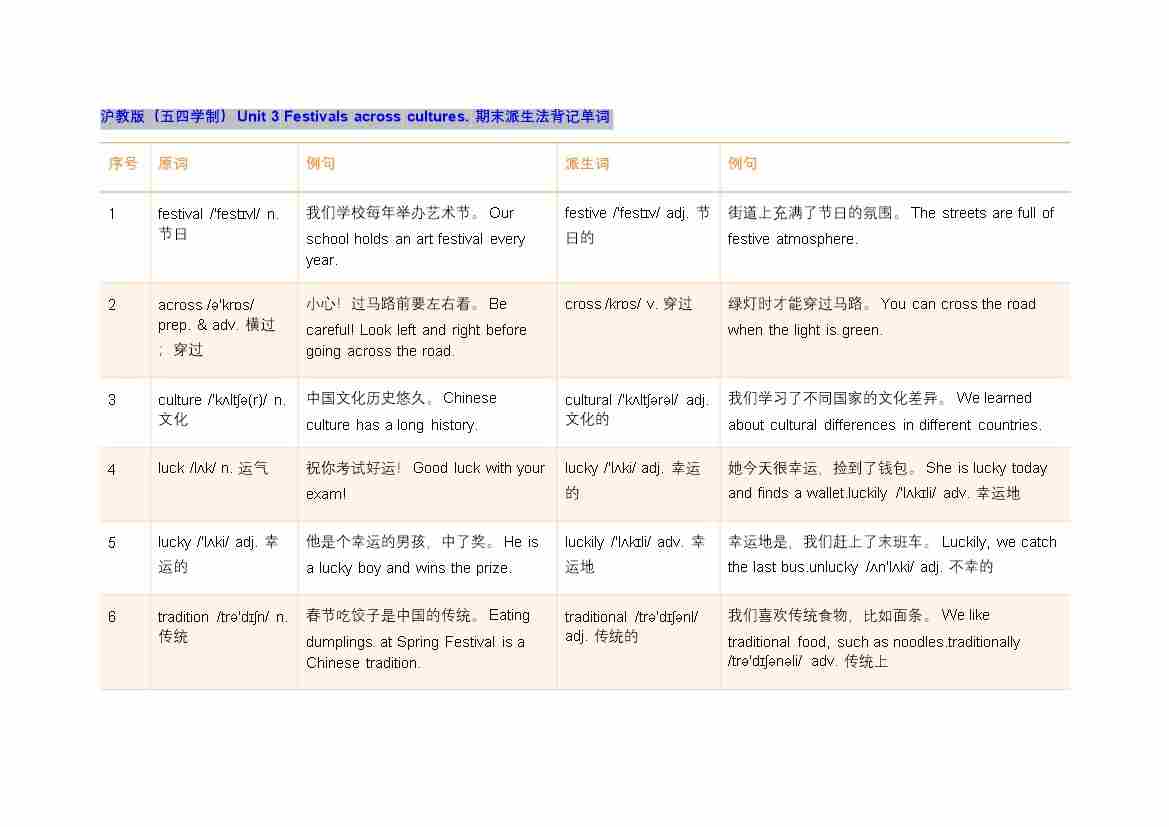Click the derived word 'festive' cell
Viewport: 1169px width, 827px height.
click(x=636, y=225)
